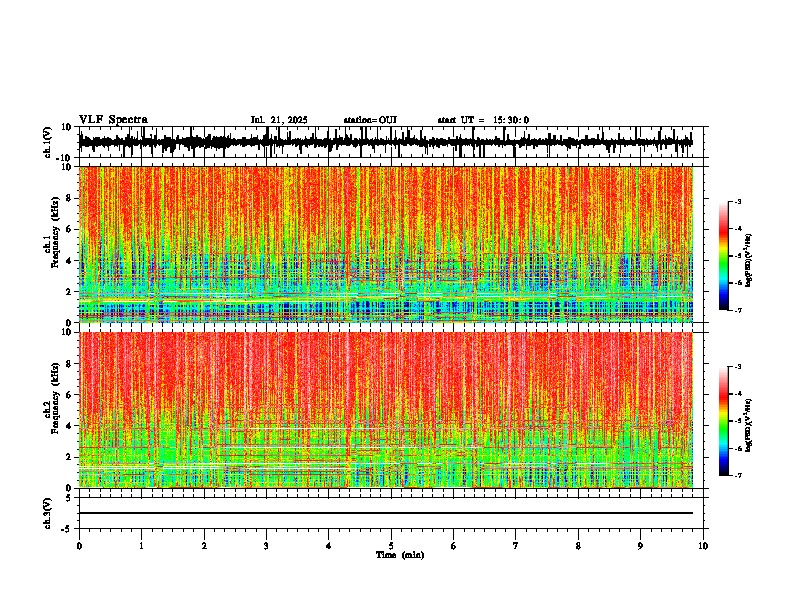Click the time axis tick label "7"
Screen dimensions: 792x612
tap(516, 546)
